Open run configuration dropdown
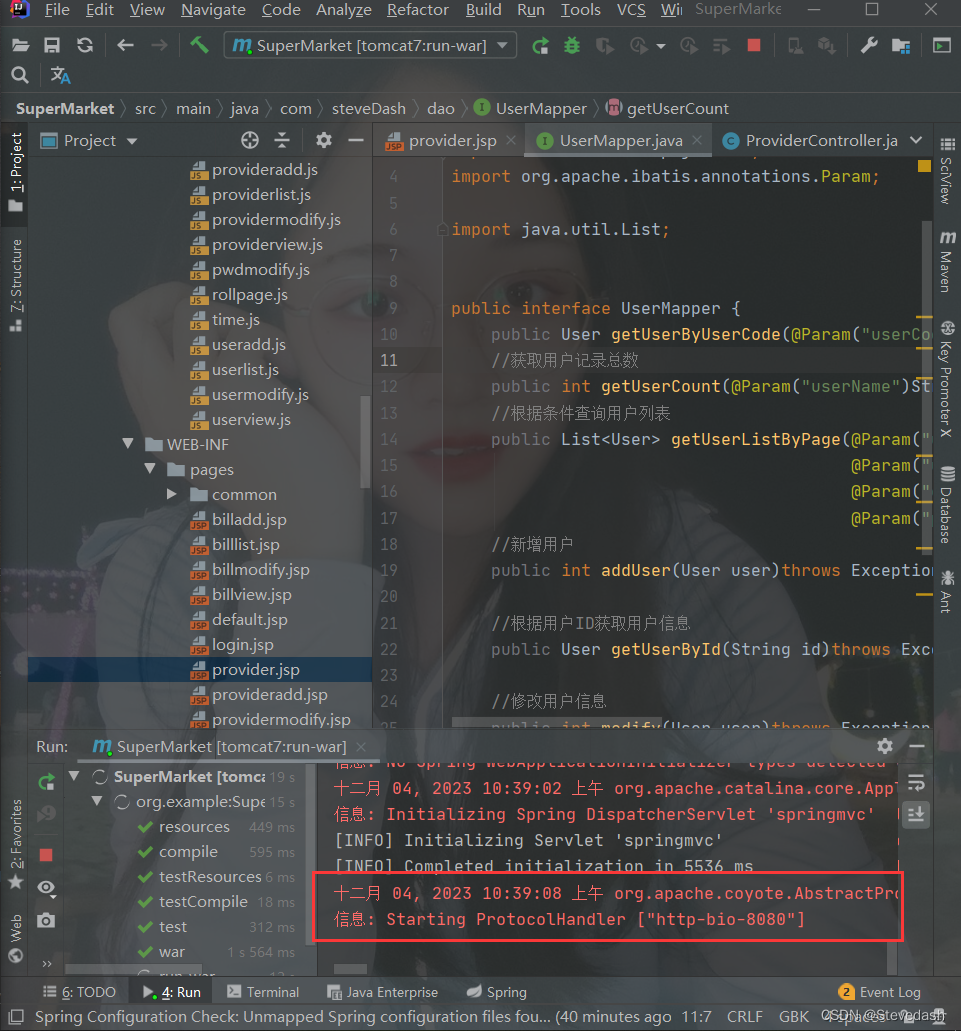 pyautogui.click(x=502, y=45)
